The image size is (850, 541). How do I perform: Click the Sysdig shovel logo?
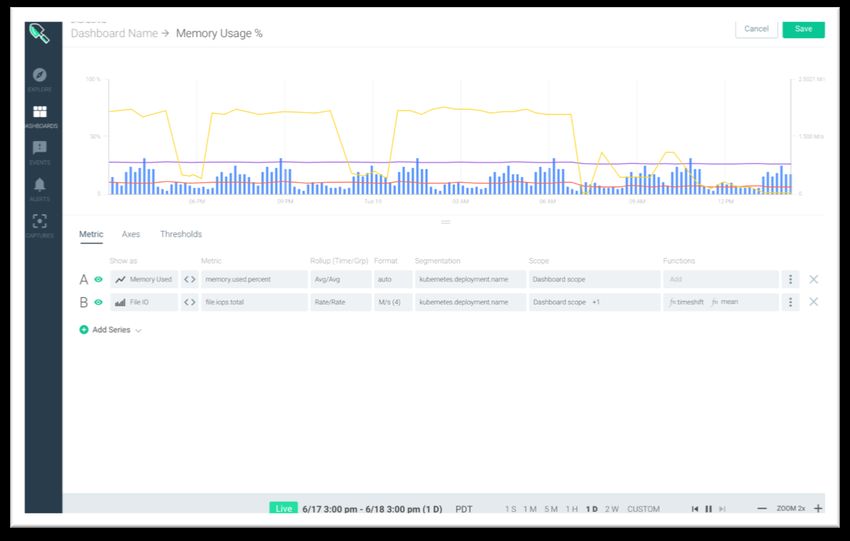[40, 34]
